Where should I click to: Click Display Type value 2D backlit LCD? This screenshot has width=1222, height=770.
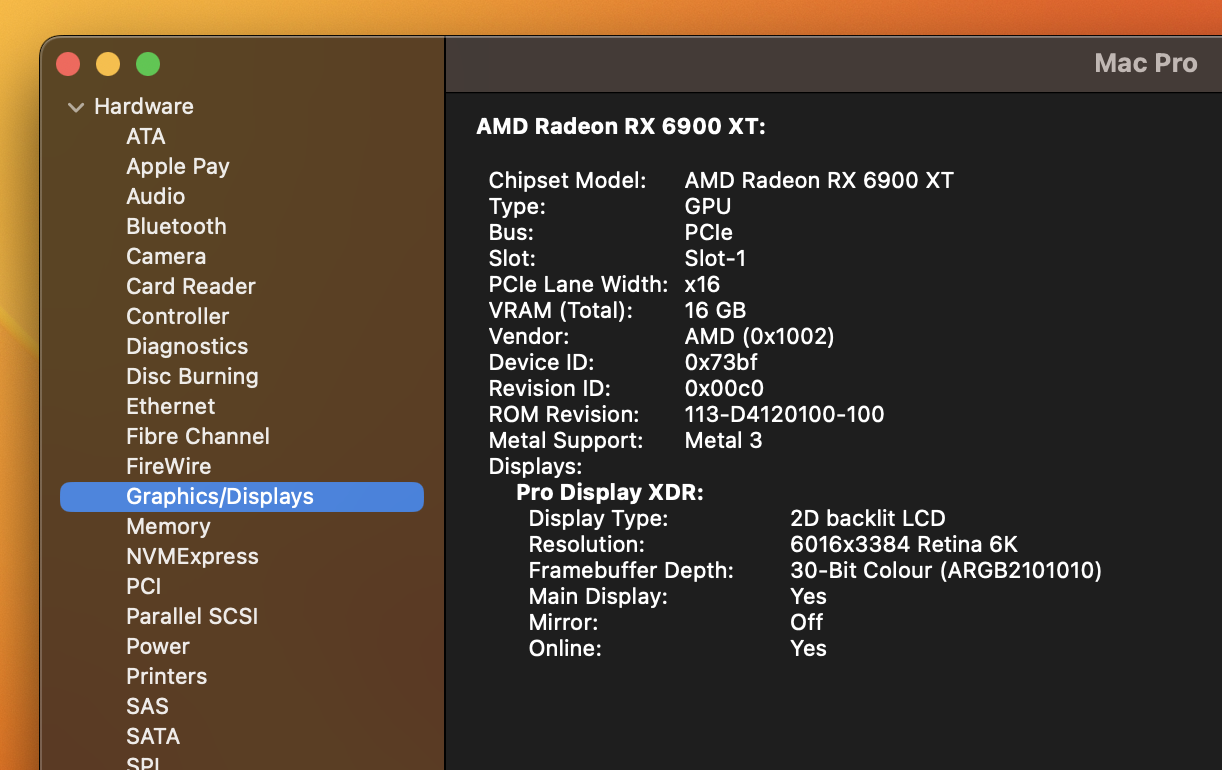[868, 518]
